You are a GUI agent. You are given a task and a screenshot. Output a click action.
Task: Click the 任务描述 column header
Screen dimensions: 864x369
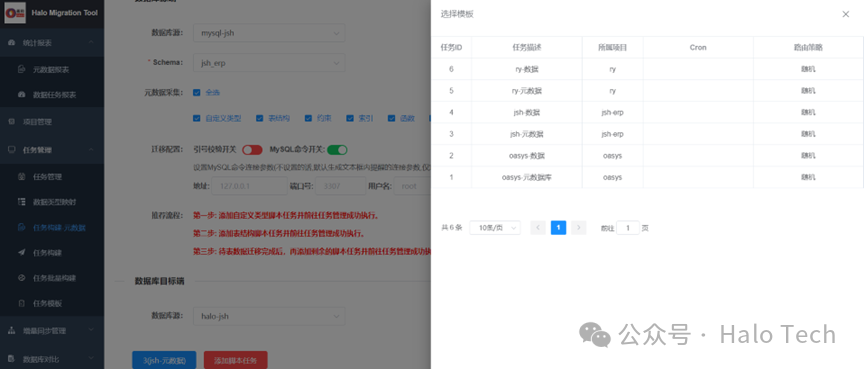pos(527,48)
